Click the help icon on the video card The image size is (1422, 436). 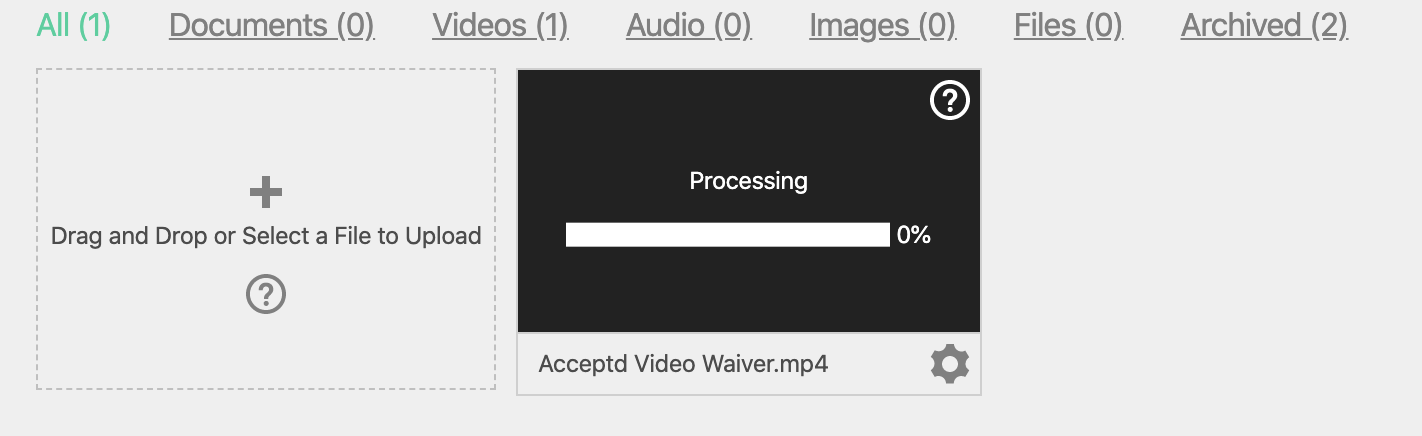click(950, 101)
